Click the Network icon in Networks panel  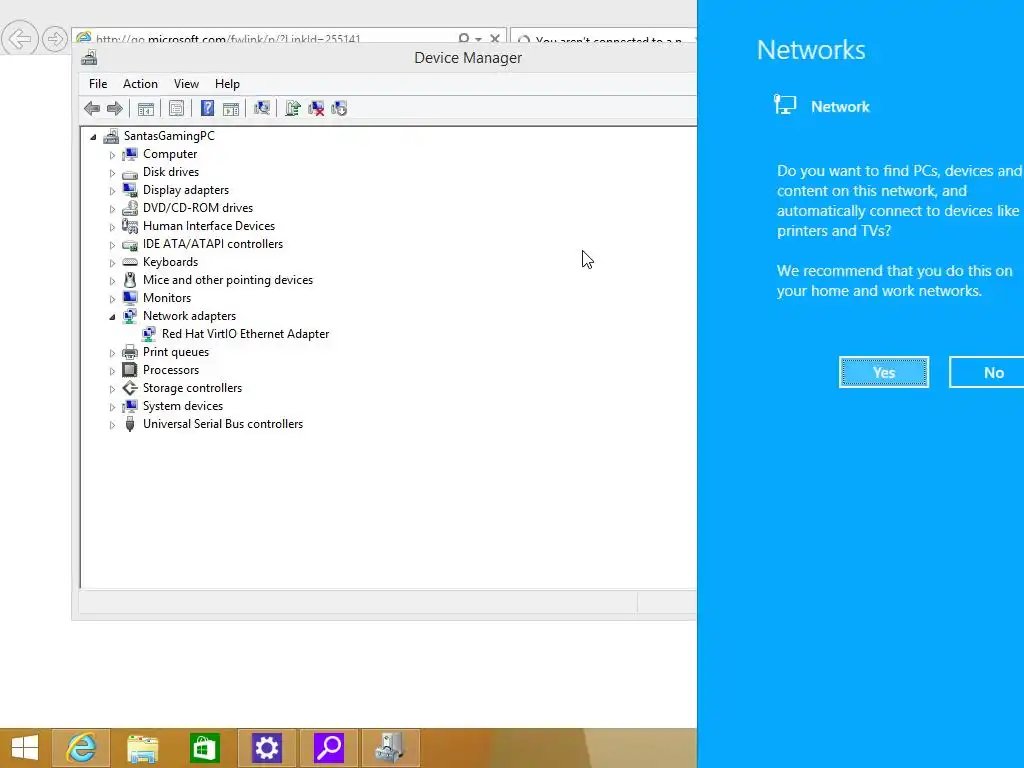coord(785,104)
